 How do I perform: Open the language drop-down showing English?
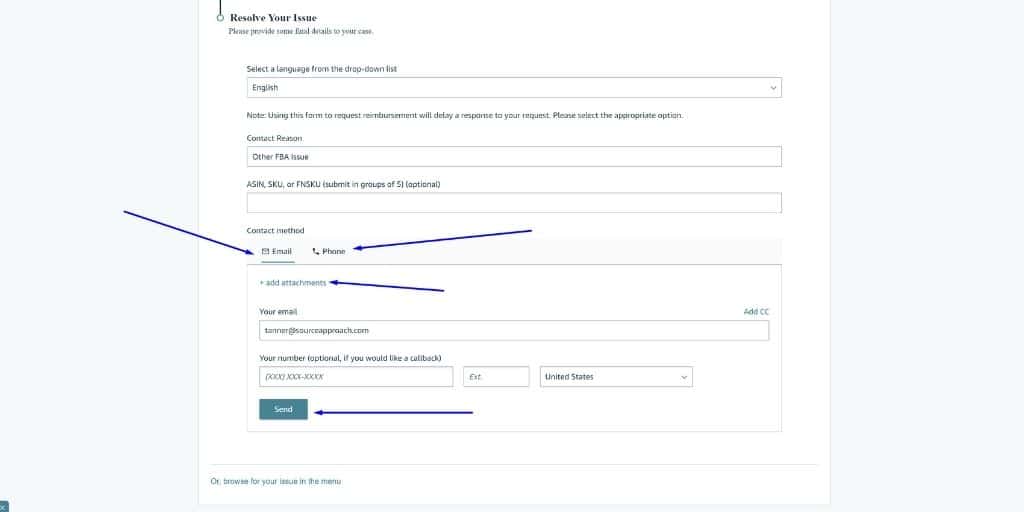pos(514,88)
